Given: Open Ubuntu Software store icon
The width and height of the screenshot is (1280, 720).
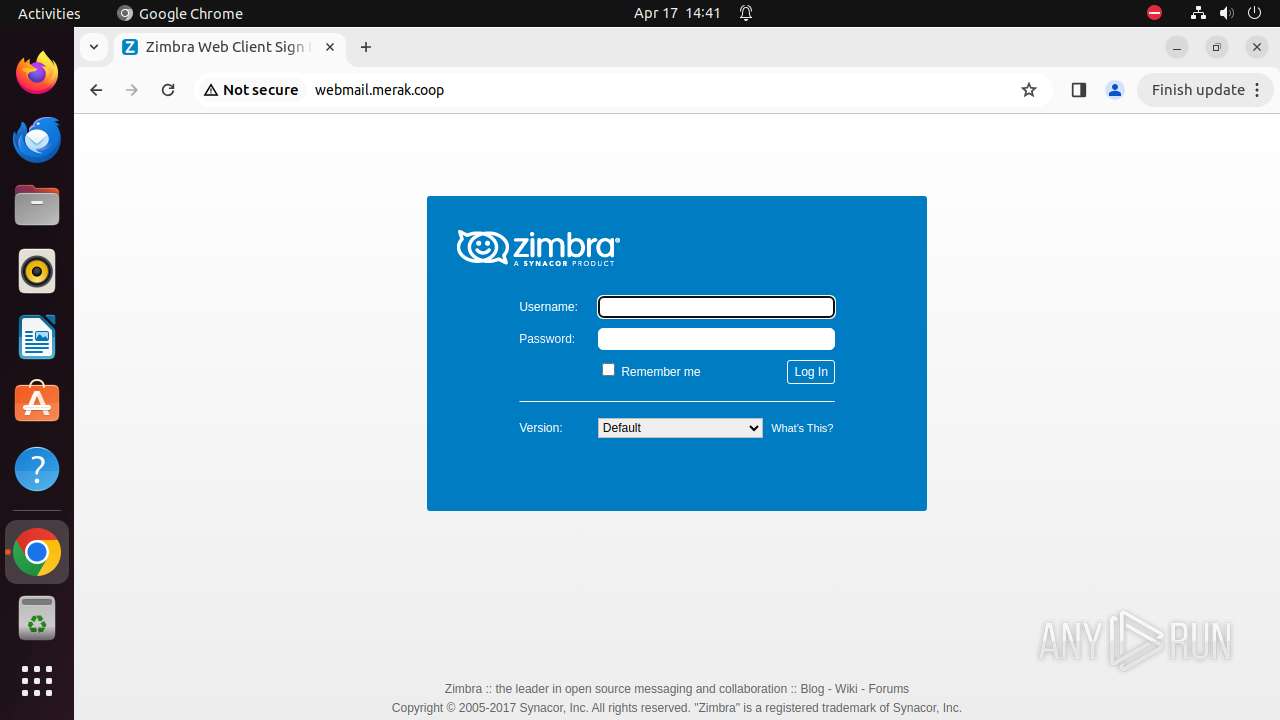Looking at the screenshot, I should click(37, 402).
